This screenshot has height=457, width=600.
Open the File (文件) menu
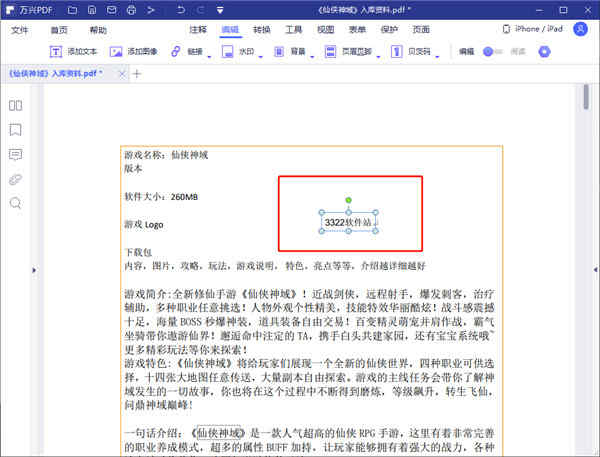[20, 30]
